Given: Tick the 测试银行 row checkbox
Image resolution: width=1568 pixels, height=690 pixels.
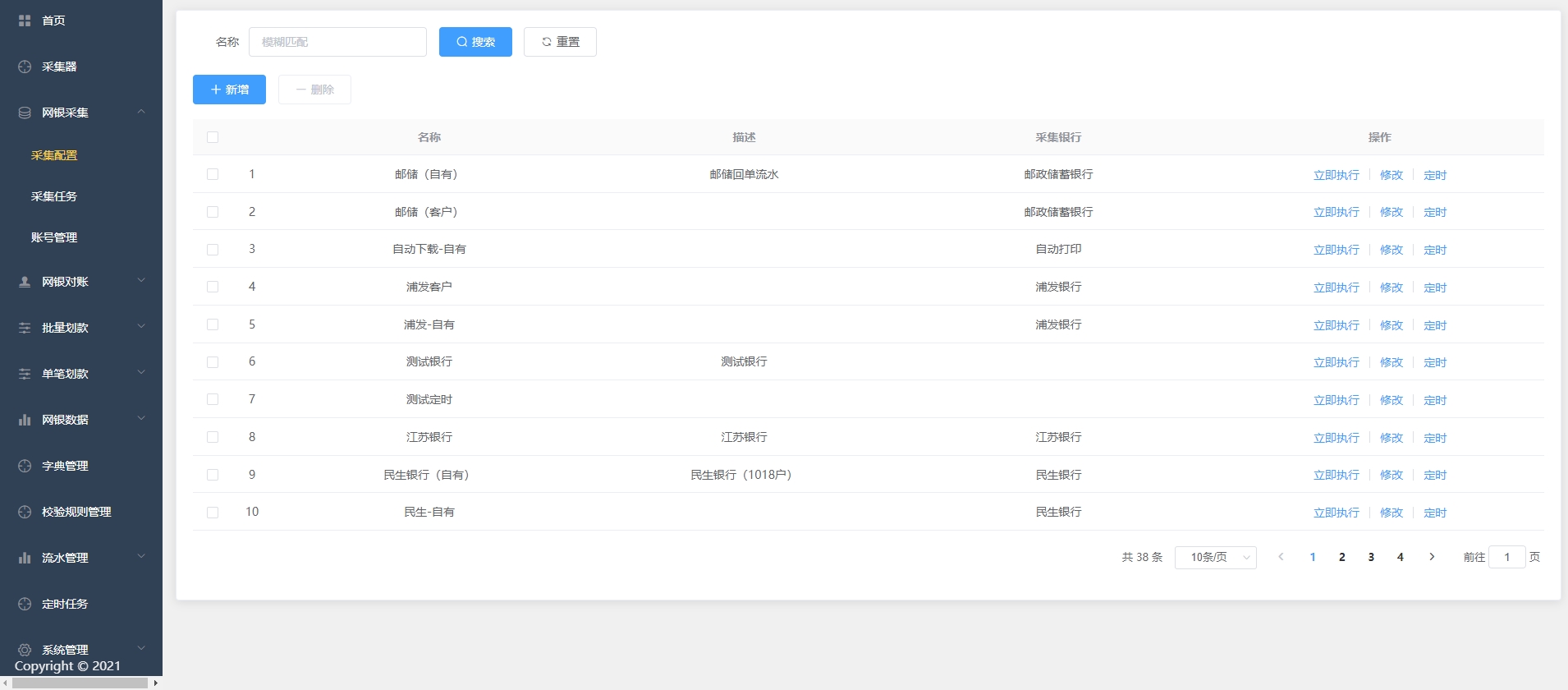Looking at the screenshot, I should click(213, 362).
